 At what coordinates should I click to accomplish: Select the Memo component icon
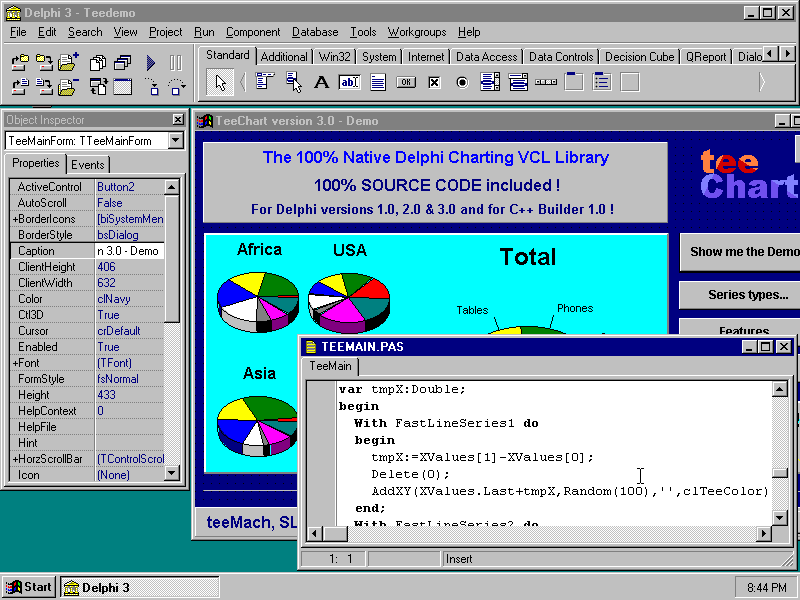(x=378, y=83)
